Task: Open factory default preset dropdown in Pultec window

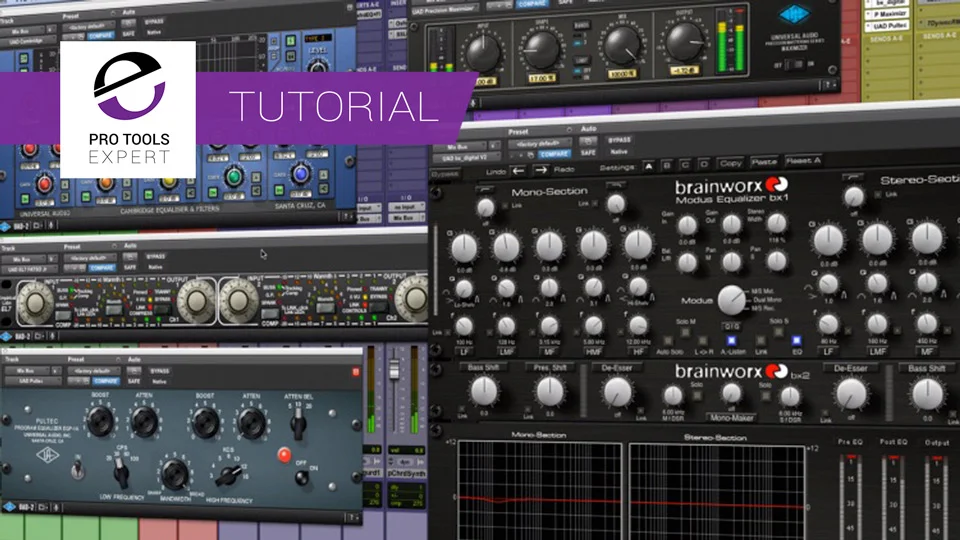Action: coord(92,371)
